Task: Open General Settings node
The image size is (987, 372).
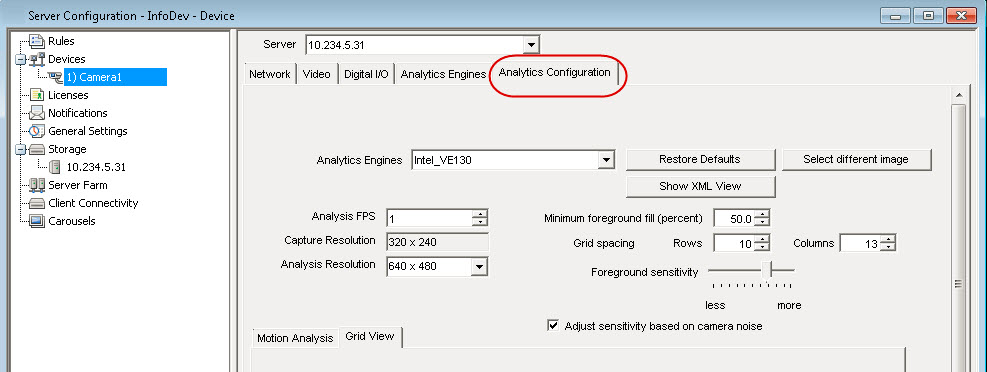Action: coord(87,132)
